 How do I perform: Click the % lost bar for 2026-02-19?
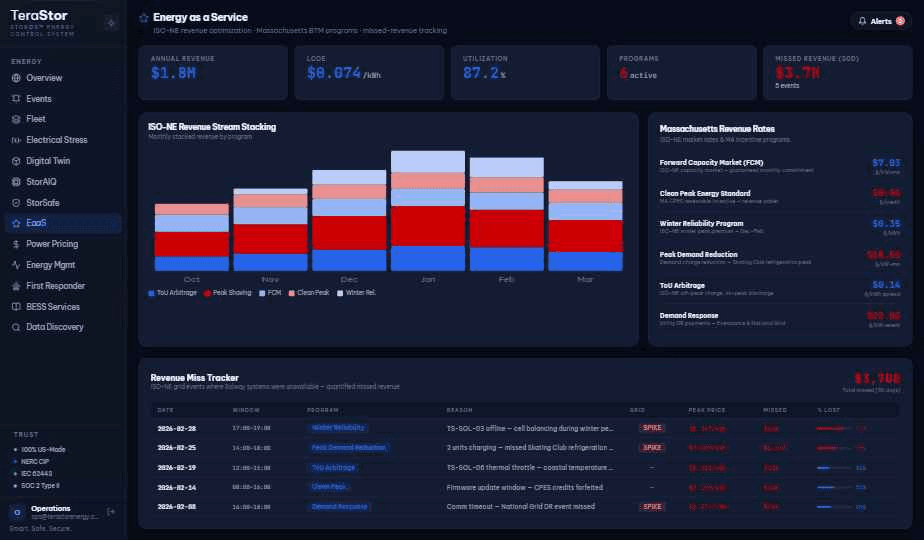[x=834, y=468]
